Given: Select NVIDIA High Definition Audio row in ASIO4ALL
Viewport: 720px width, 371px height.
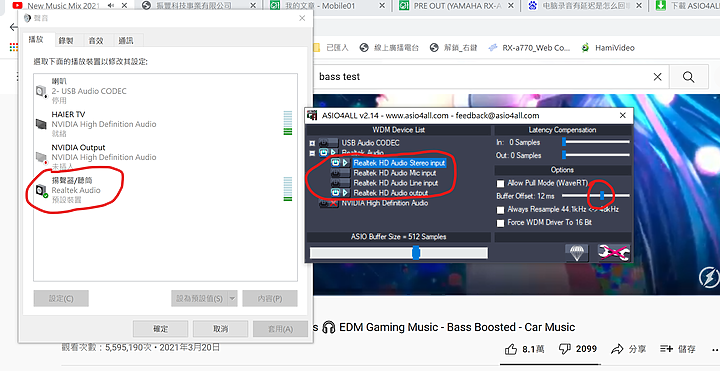Looking at the screenshot, I should tap(384, 203).
